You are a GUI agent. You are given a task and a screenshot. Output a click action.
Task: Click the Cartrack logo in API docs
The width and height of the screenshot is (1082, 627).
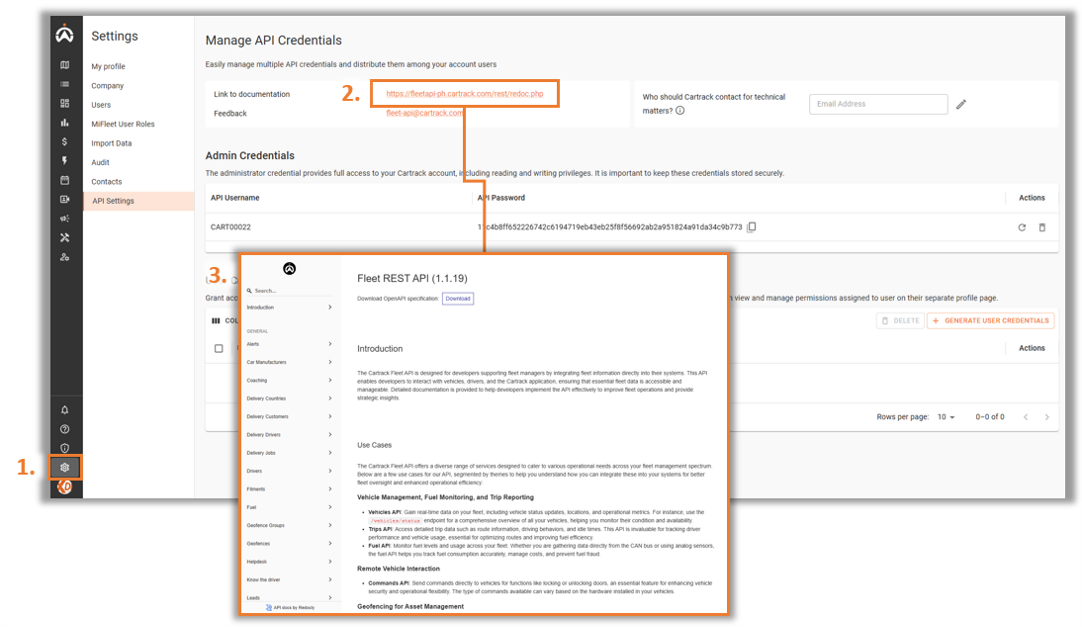tap(290, 268)
